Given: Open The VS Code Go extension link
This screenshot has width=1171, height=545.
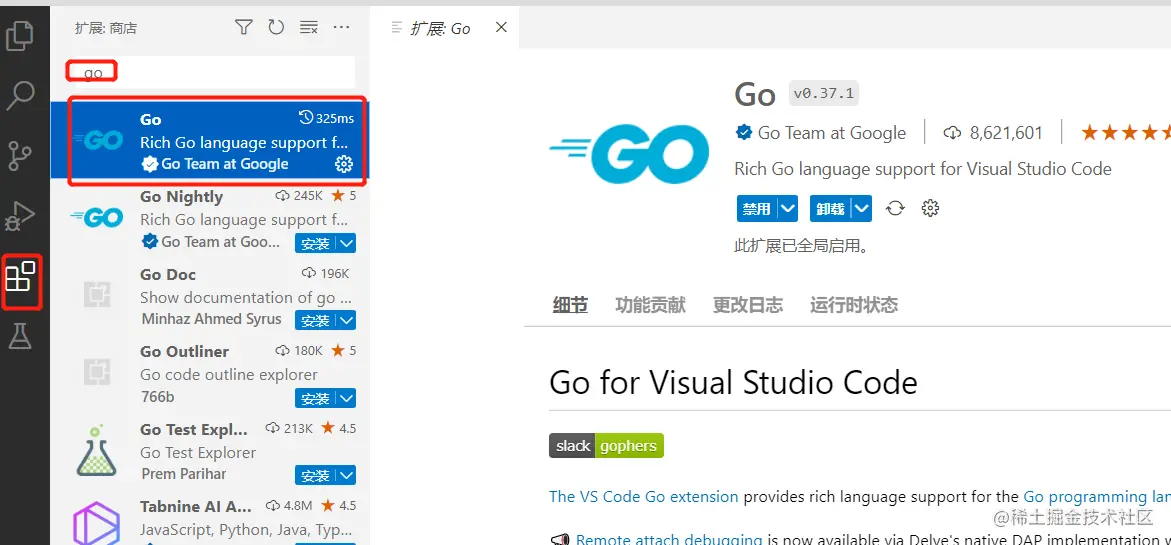Looking at the screenshot, I should (x=644, y=496).
